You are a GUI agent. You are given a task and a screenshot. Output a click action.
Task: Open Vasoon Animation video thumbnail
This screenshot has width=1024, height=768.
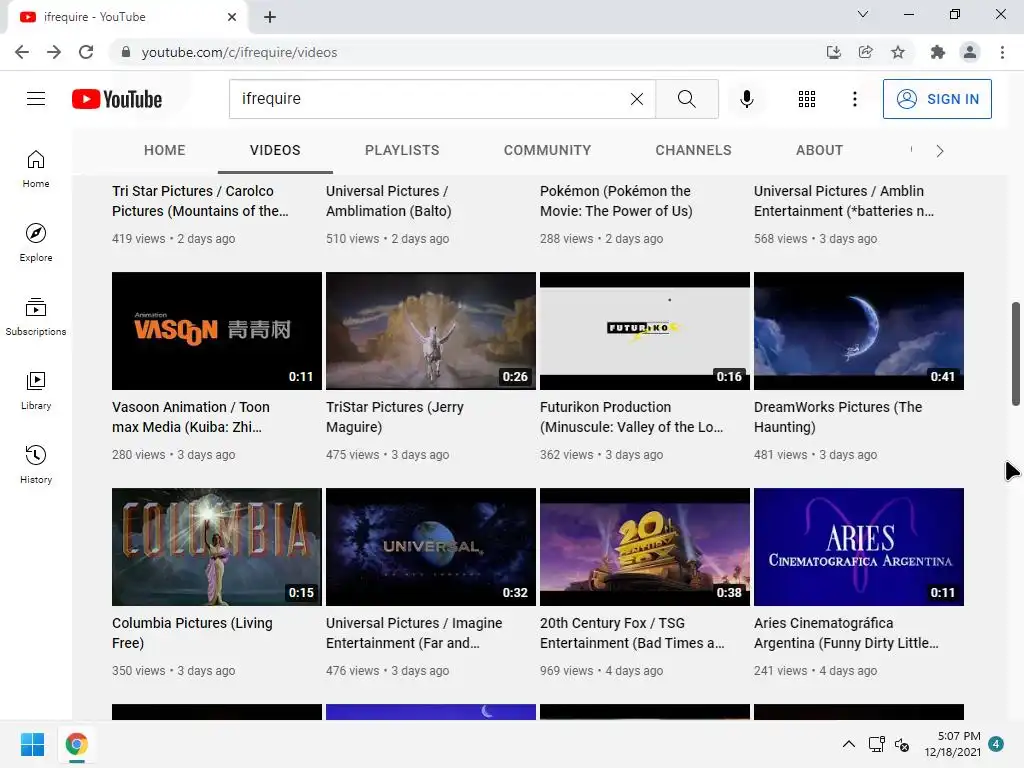[x=217, y=331]
